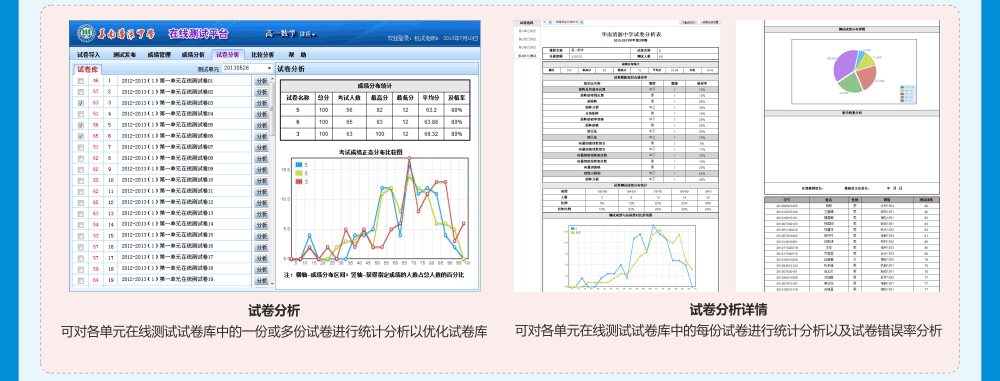Click the scroll-up arrow of the paper list

click(272, 79)
